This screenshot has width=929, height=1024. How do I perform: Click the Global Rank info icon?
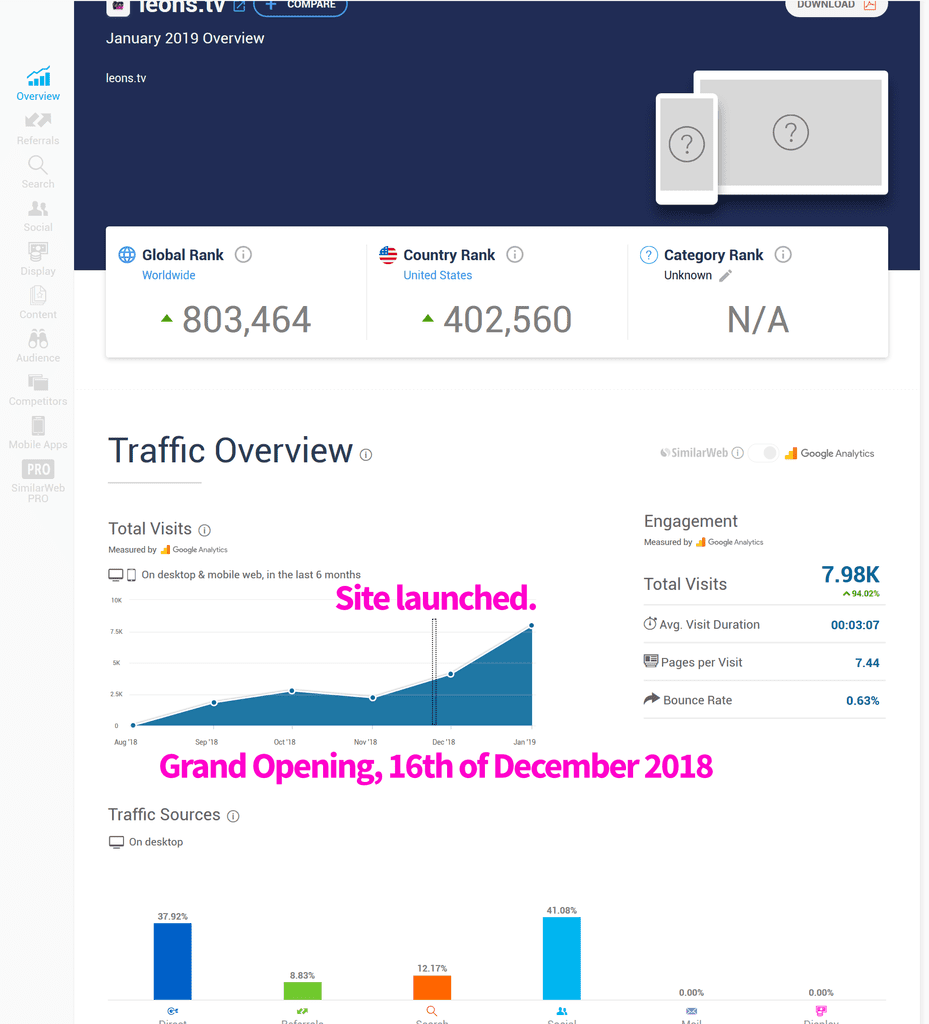point(243,255)
